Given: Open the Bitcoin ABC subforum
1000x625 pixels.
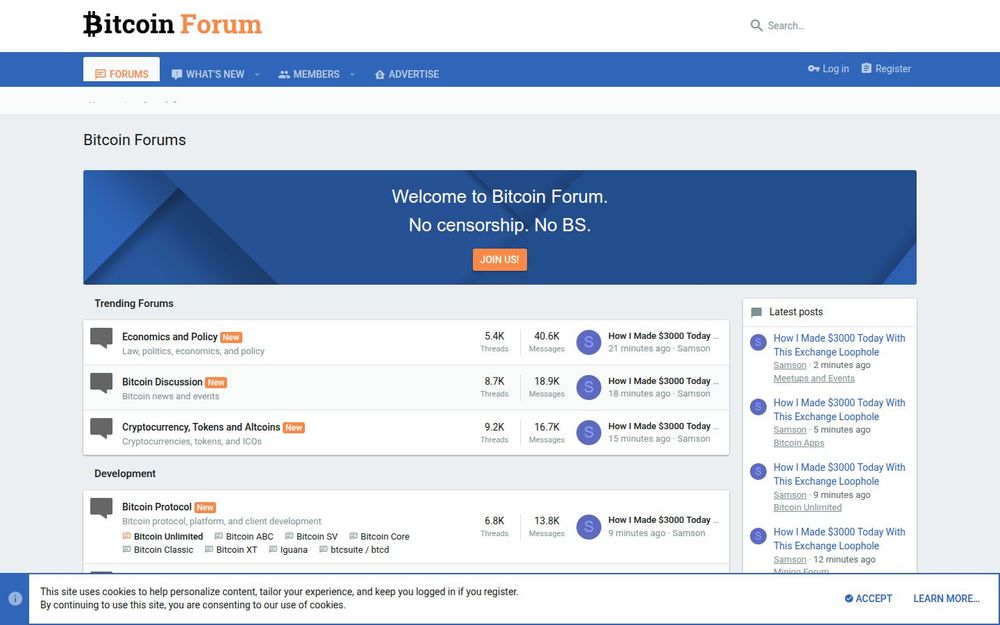Looking at the screenshot, I should click(x=249, y=536).
